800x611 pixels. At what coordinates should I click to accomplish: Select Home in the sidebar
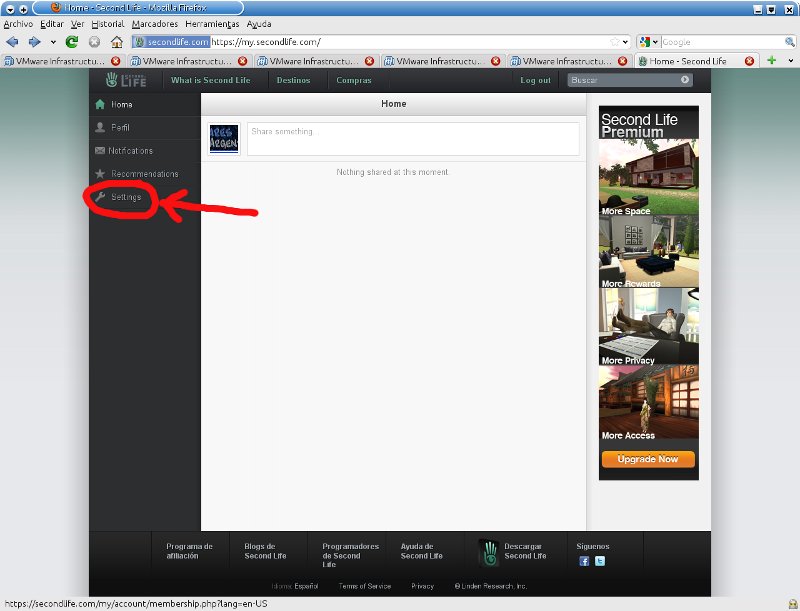coord(145,105)
